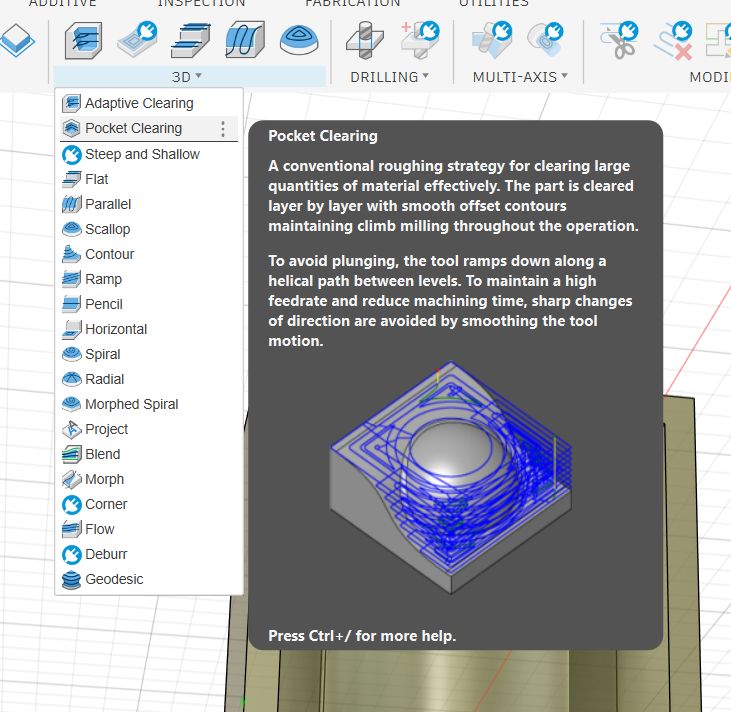Click the second Multi-Axis rotary icon

pos(545,40)
